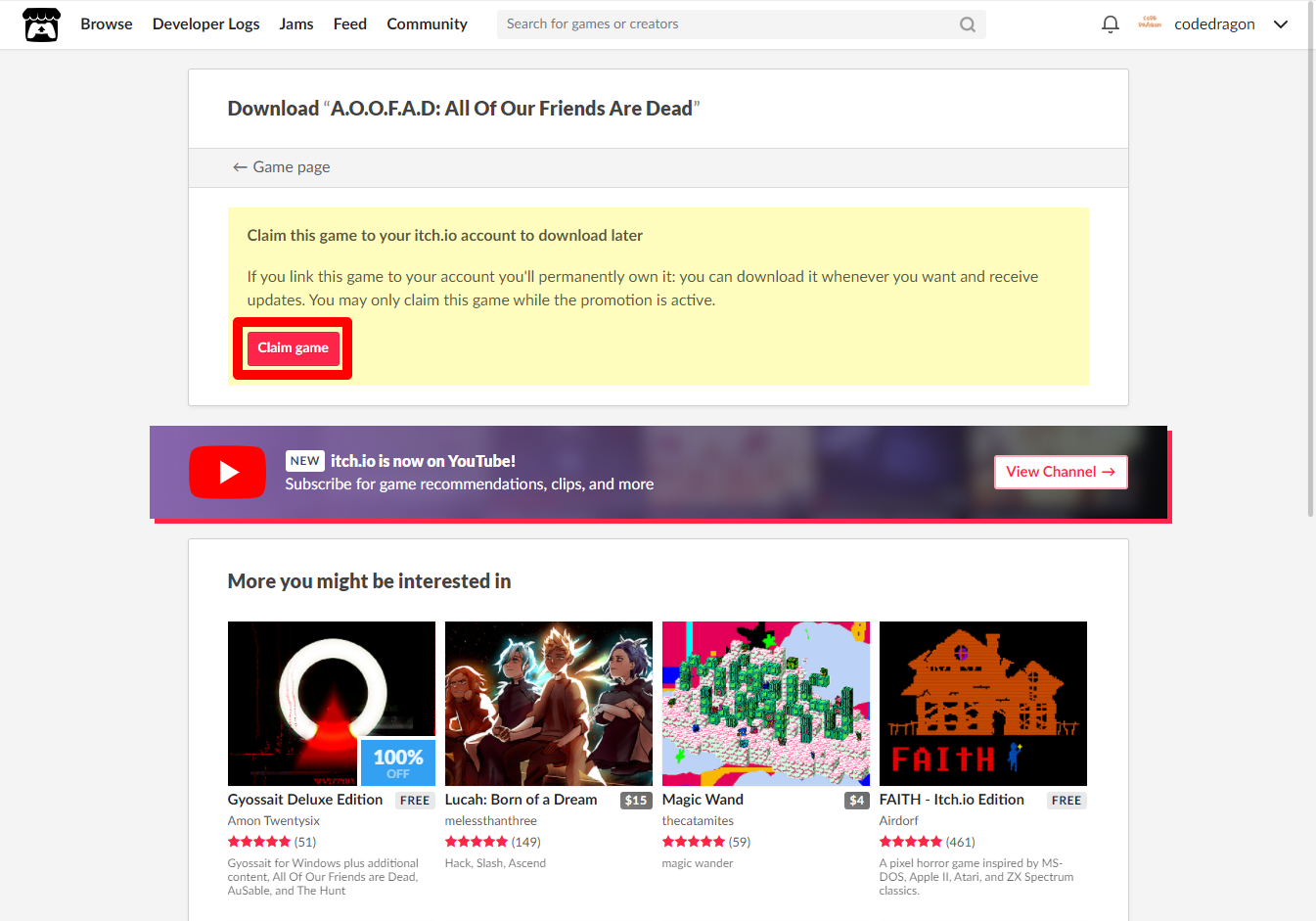Click the Gyossait Deluxe Edition title
The image size is (1316, 921).
305,800
